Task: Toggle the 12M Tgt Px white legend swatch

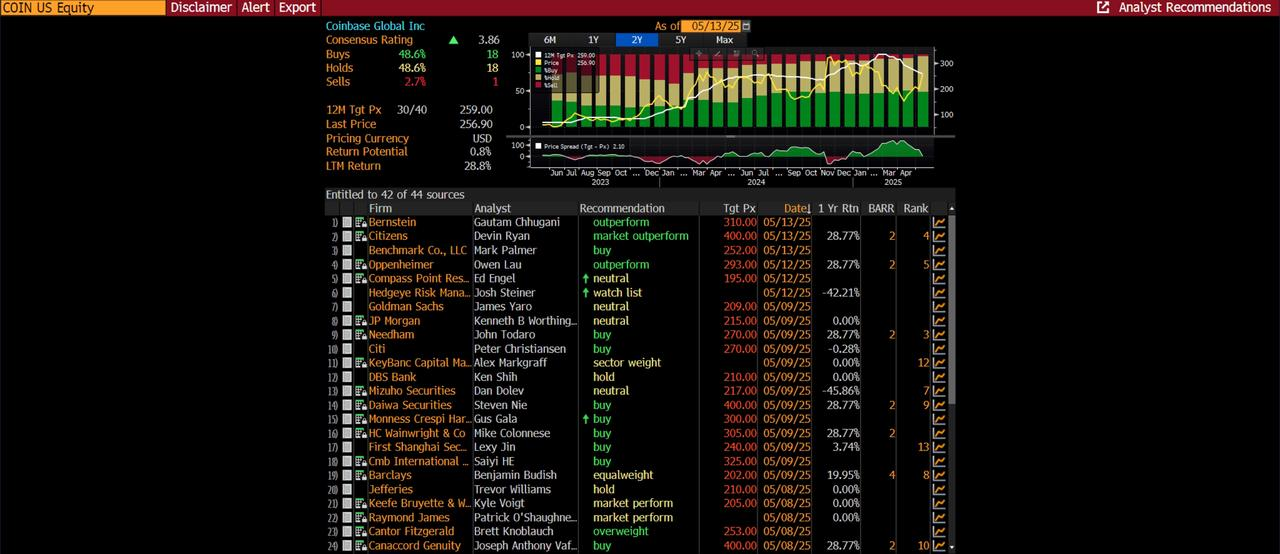Action: point(538,55)
